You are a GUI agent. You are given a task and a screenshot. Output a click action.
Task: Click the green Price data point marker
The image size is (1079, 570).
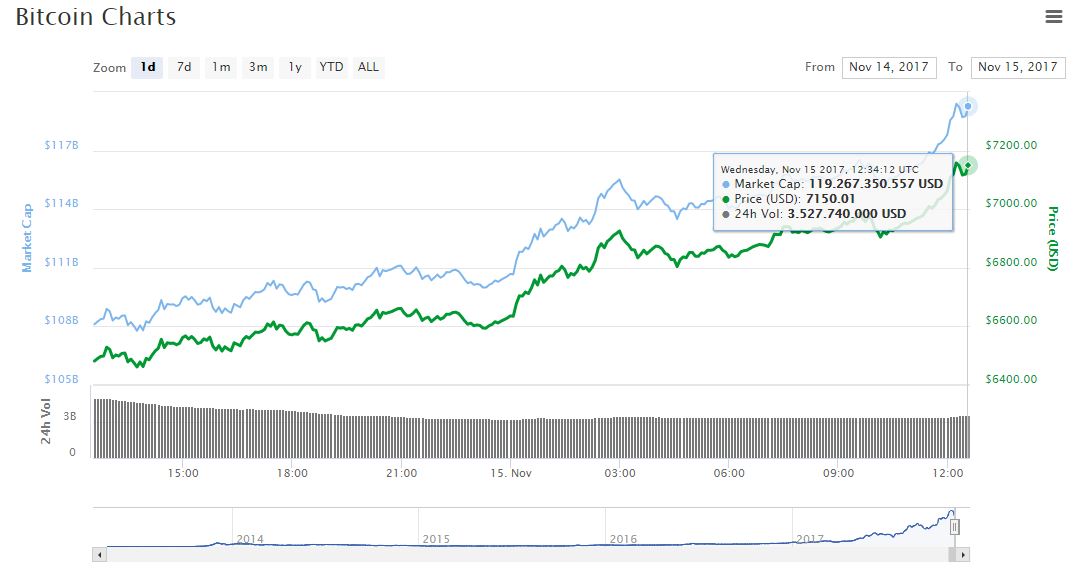point(968,165)
